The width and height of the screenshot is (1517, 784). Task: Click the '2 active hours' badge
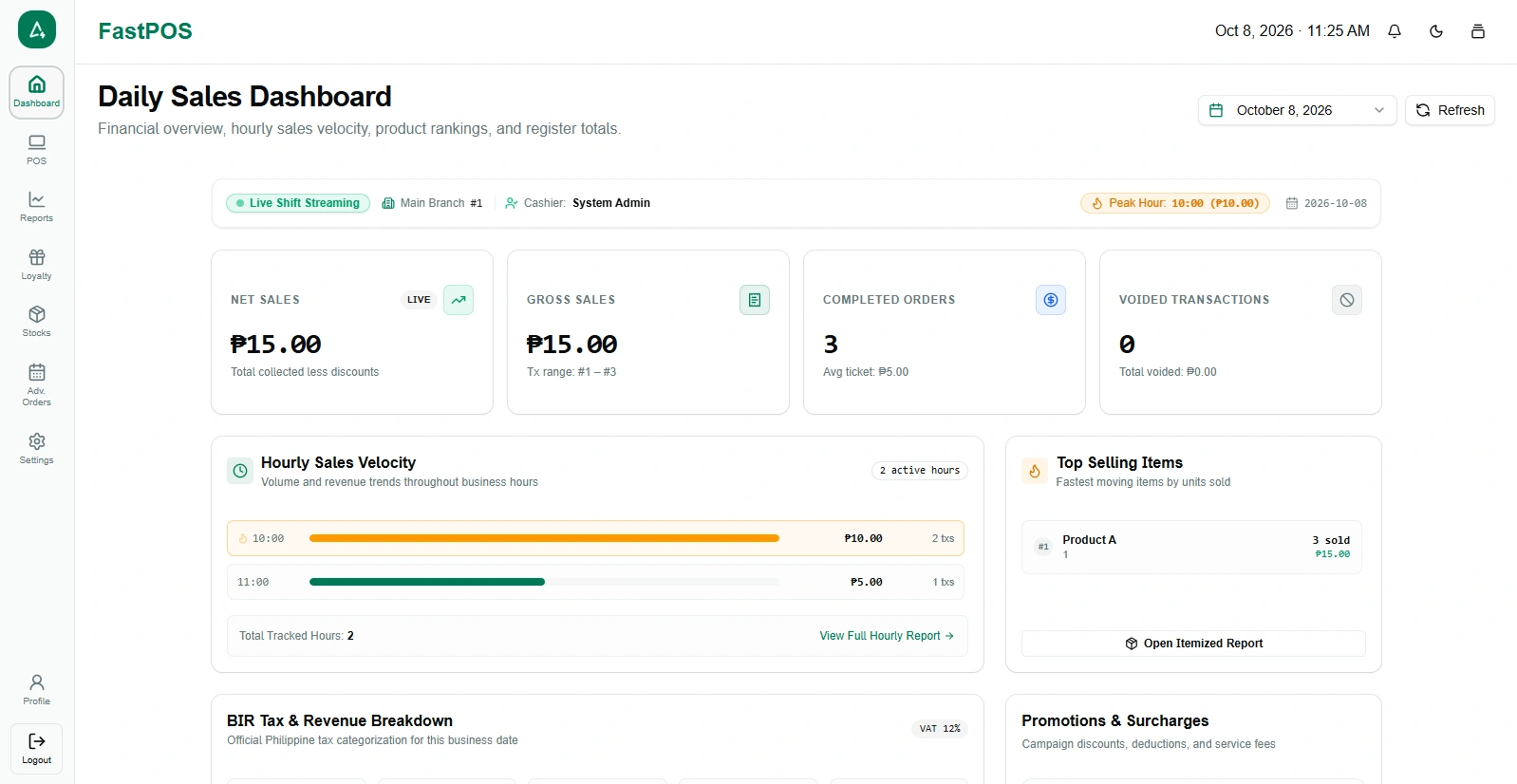[919, 471]
